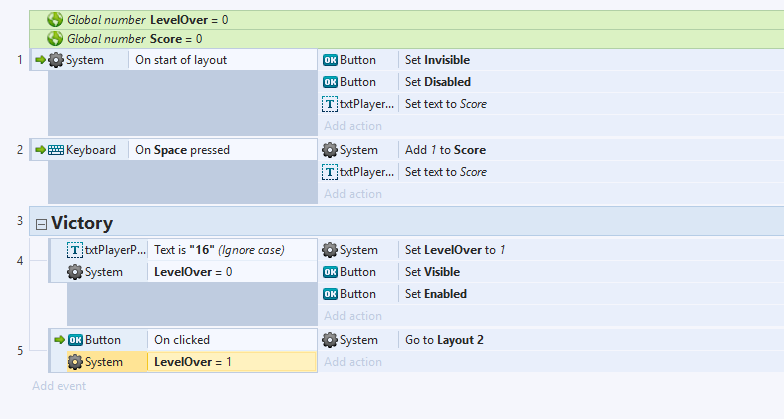Image resolution: width=784 pixels, height=419 pixels.
Task: Select On start of layout condition
Action: [x=223, y=60]
